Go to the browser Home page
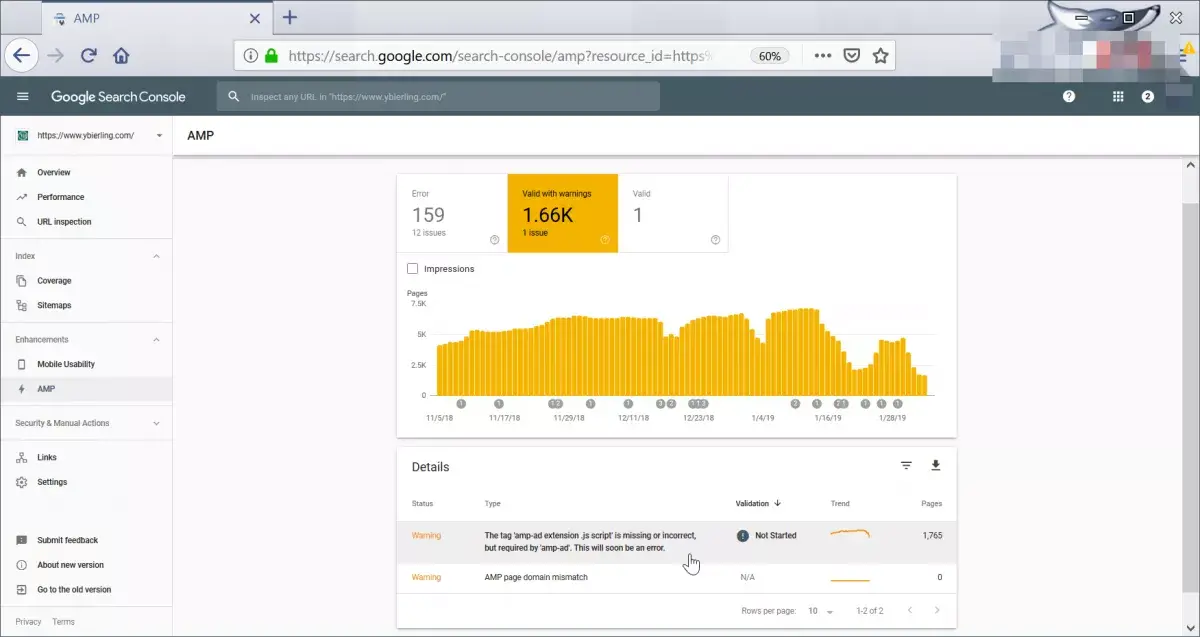 pos(121,56)
